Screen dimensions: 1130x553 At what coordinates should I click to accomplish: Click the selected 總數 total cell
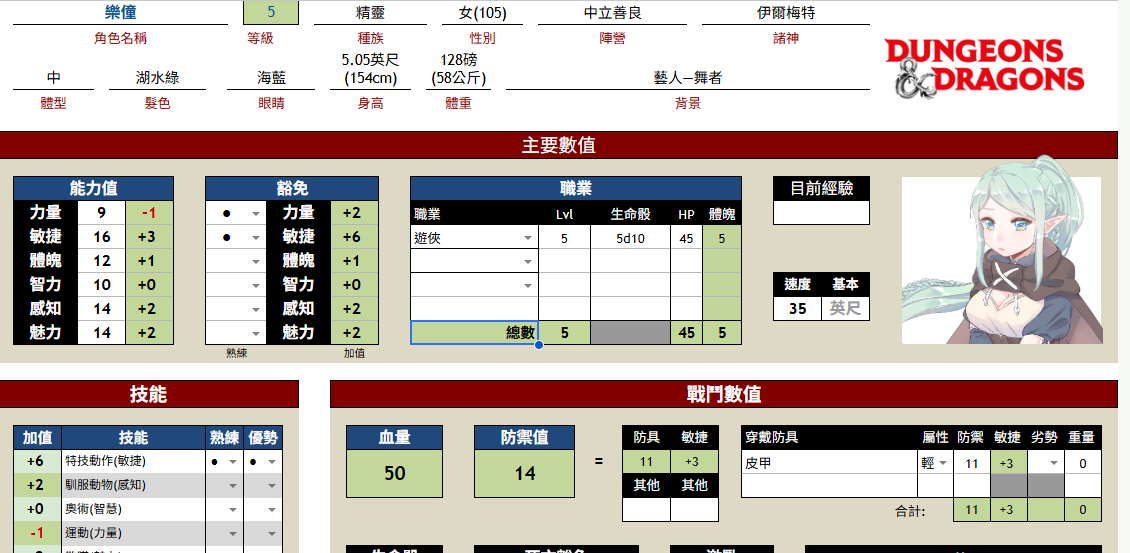474,332
